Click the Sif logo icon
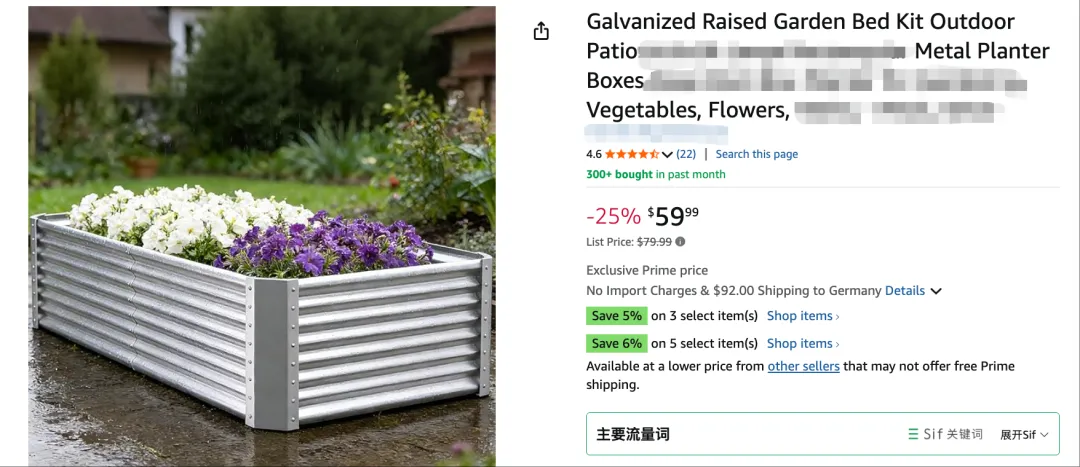Image resolution: width=1080 pixels, height=467 pixels. [x=913, y=434]
